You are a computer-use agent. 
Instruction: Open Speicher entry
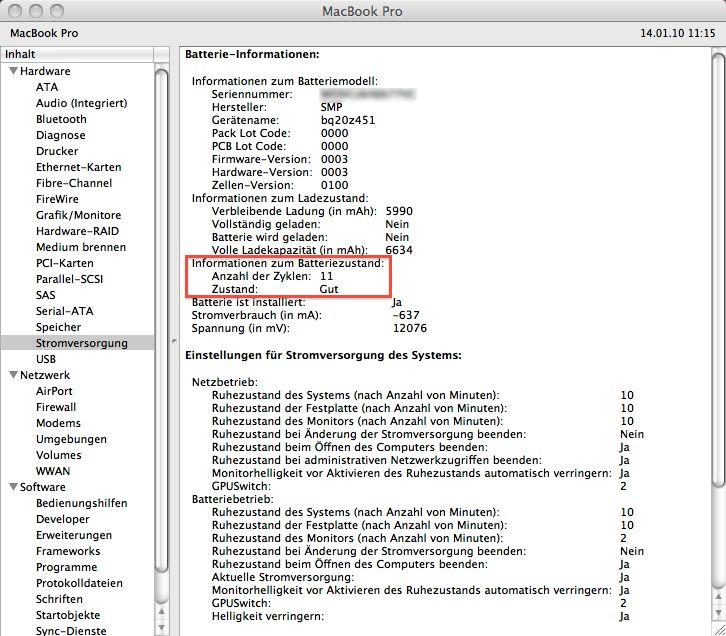[x=58, y=327]
